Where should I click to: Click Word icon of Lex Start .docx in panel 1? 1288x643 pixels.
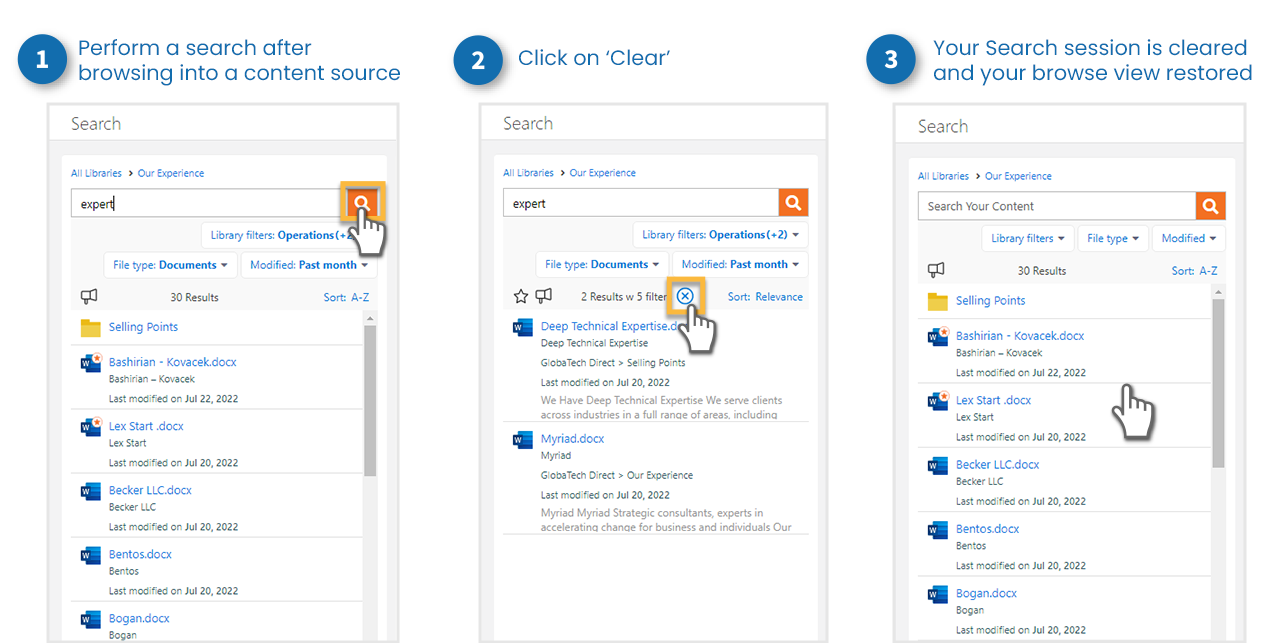coord(91,427)
